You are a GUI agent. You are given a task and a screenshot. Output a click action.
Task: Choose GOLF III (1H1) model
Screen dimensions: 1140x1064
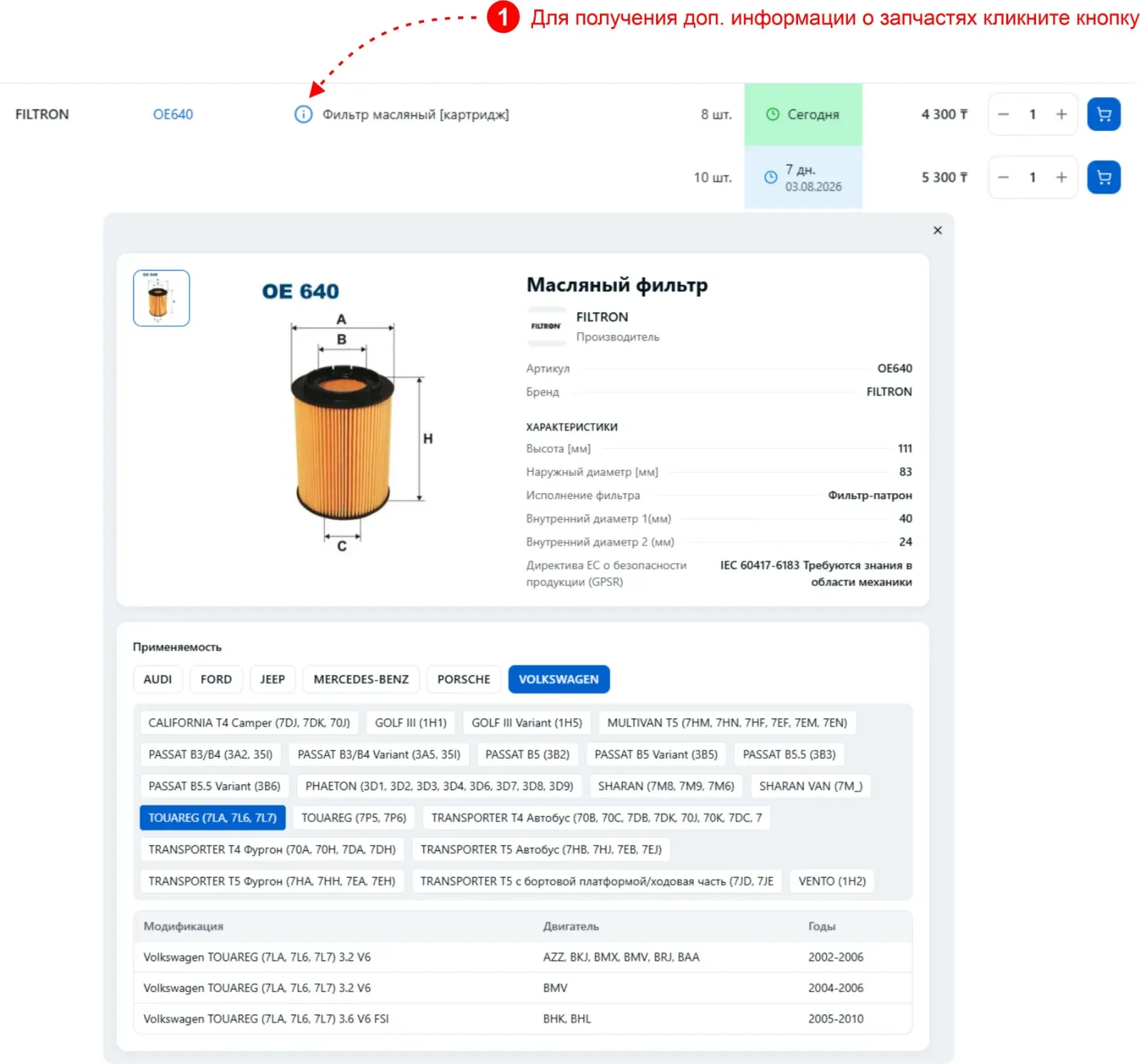point(411,723)
